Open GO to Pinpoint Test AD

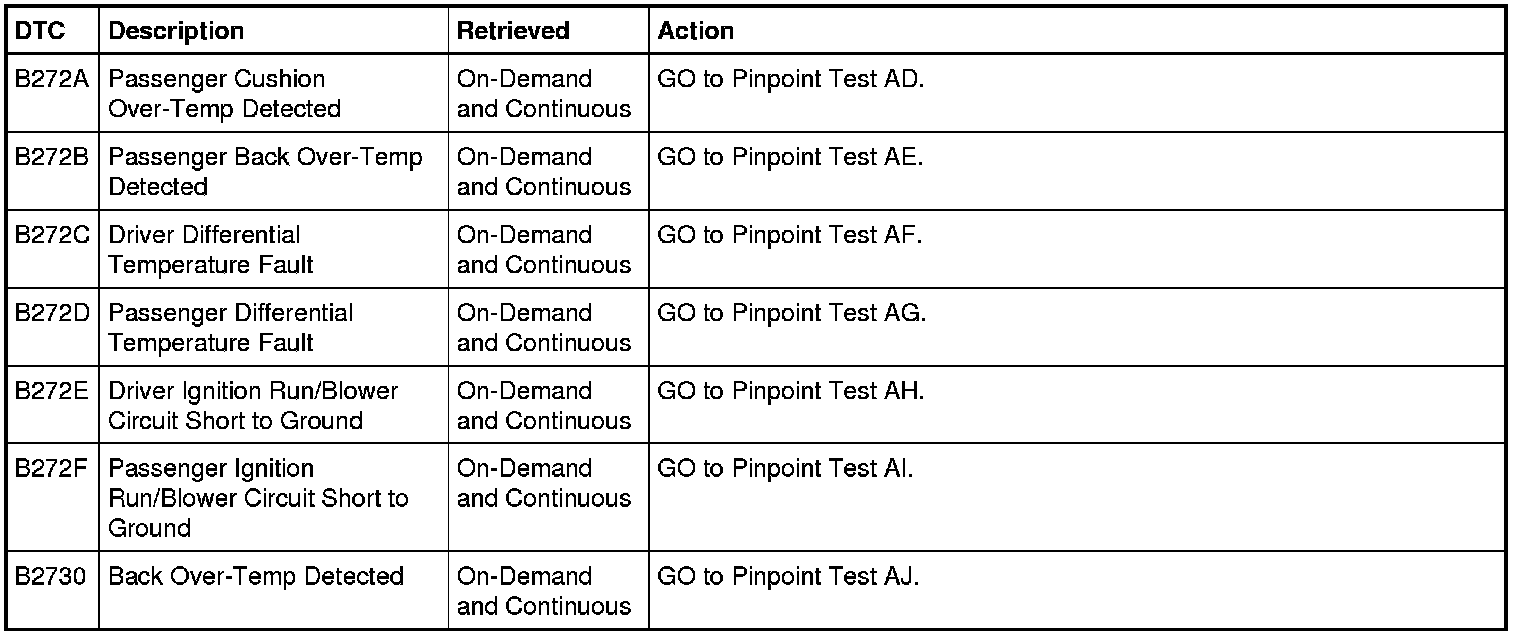[790, 79]
